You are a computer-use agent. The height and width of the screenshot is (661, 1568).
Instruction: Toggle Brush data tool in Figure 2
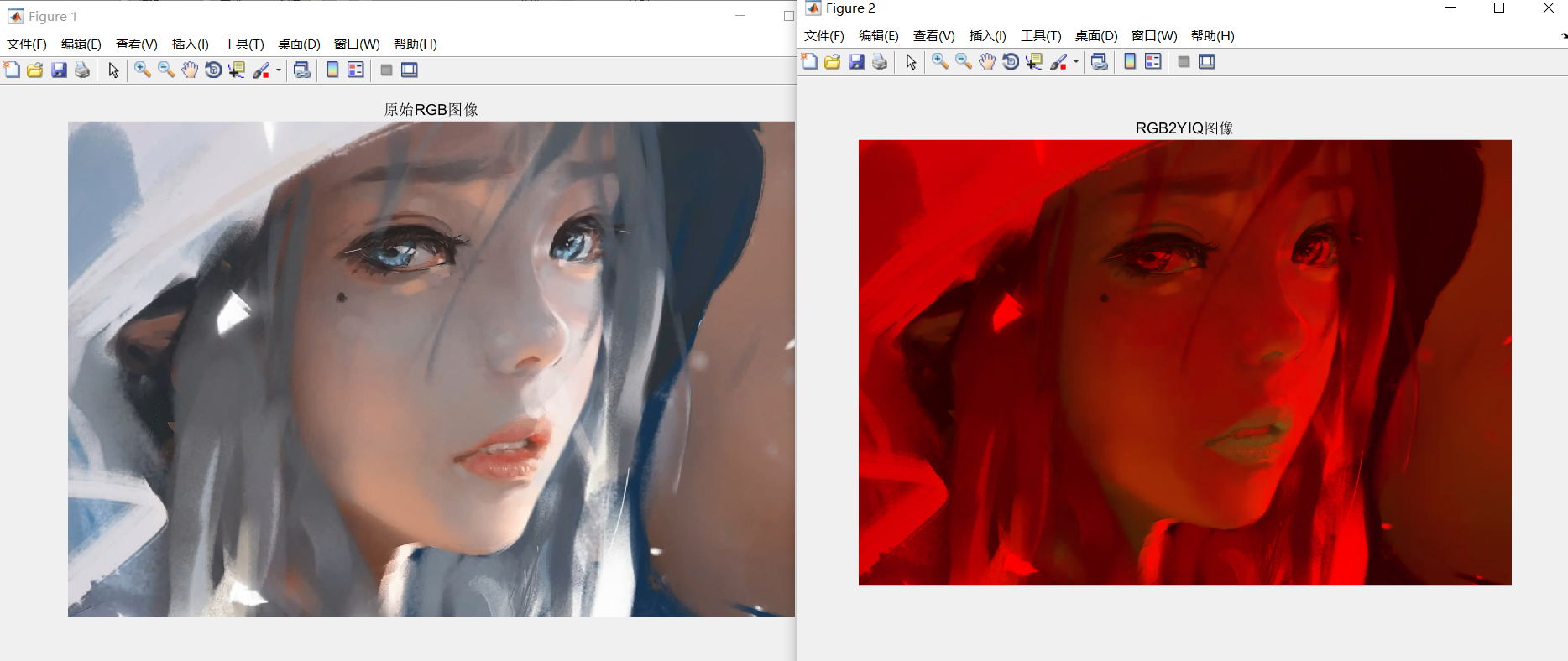click(x=1058, y=61)
